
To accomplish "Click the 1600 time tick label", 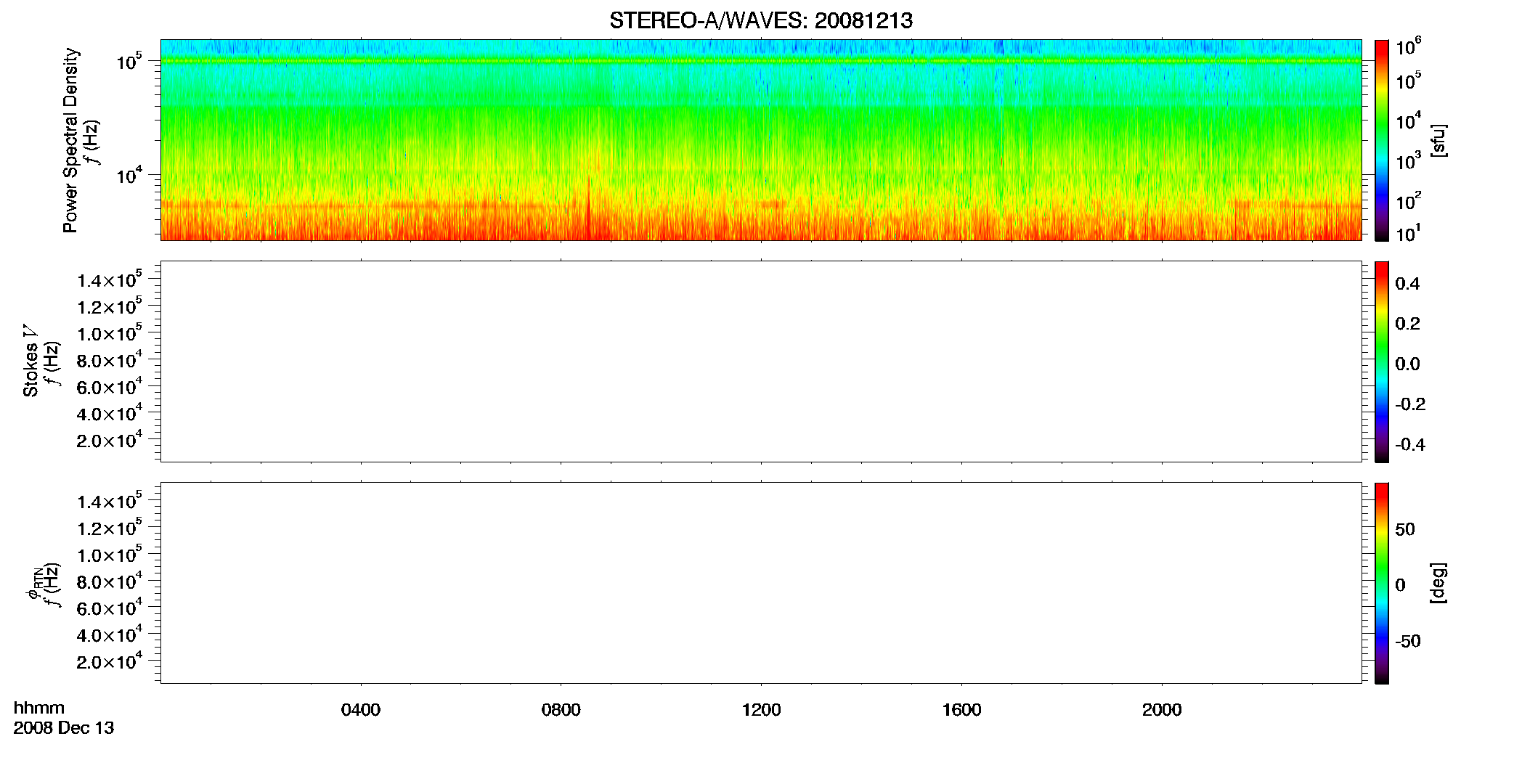I will coord(961,710).
